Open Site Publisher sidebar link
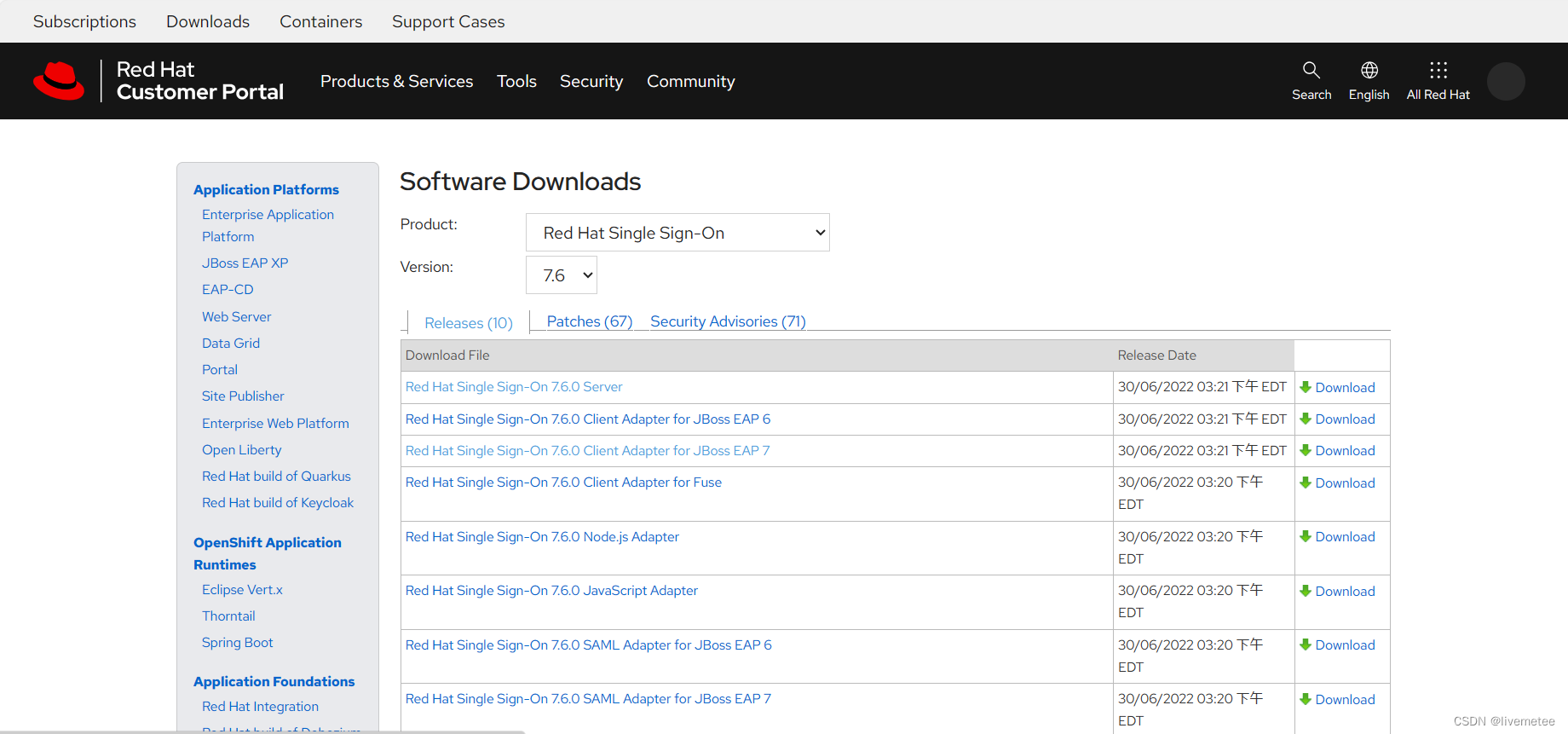The height and width of the screenshot is (734, 1568). (243, 396)
